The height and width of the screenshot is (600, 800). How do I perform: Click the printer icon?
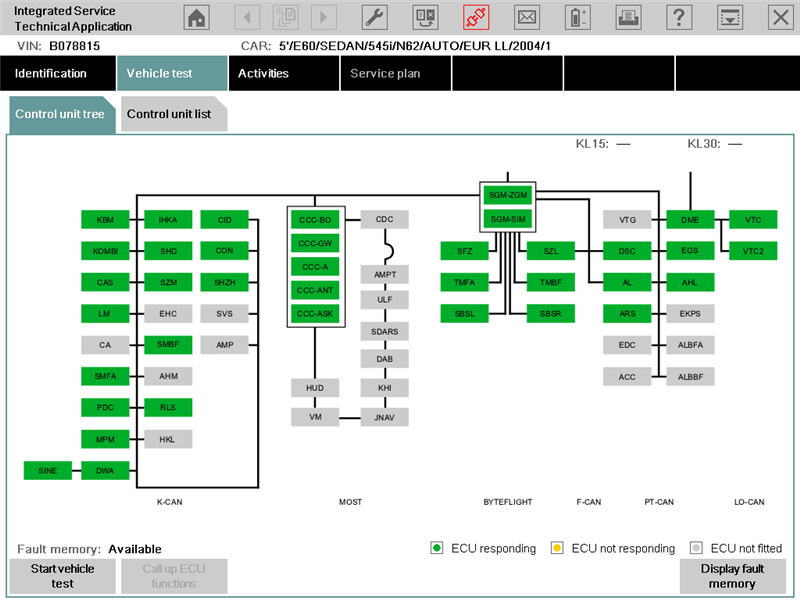(629, 18)
